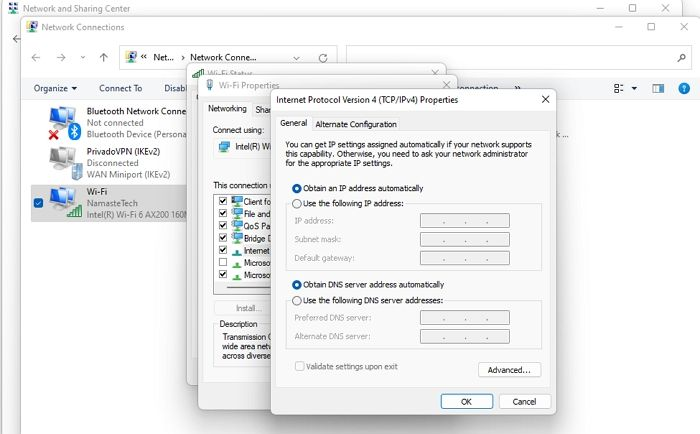Go back in Network Connections
700x434 pixels.
[x=36, y=57]
